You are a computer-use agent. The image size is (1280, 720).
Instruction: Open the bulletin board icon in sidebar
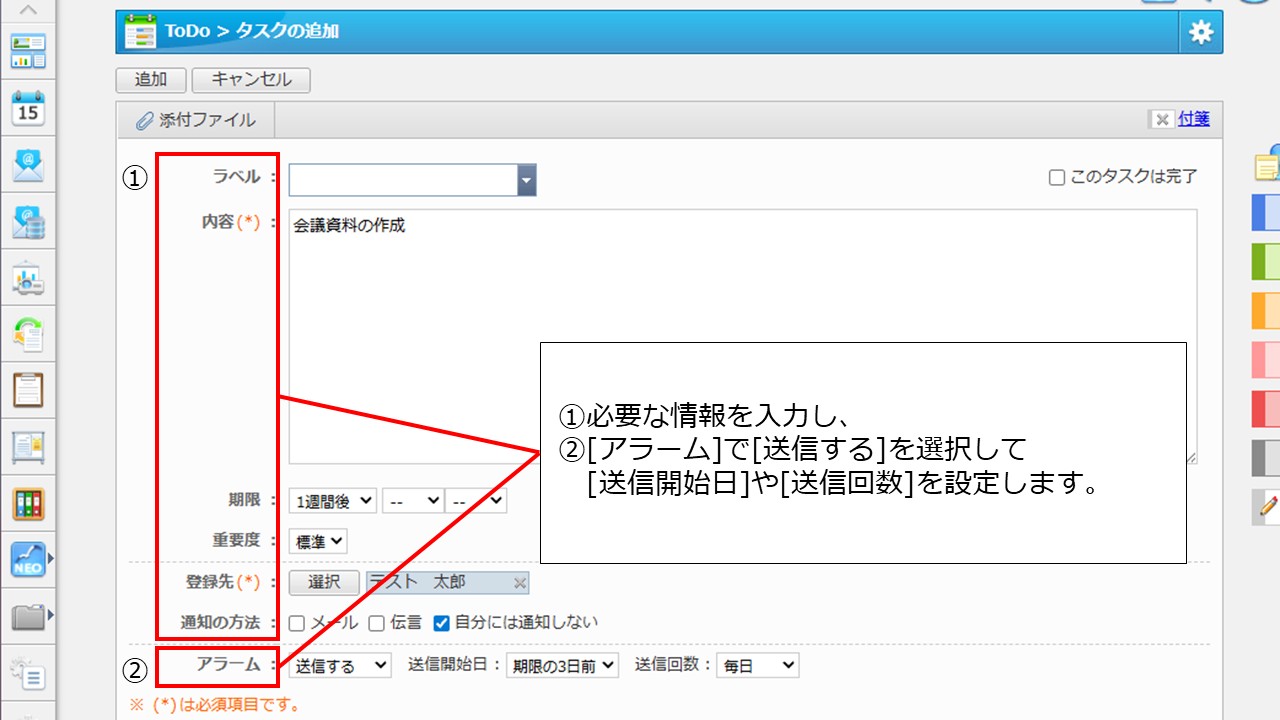28,447
